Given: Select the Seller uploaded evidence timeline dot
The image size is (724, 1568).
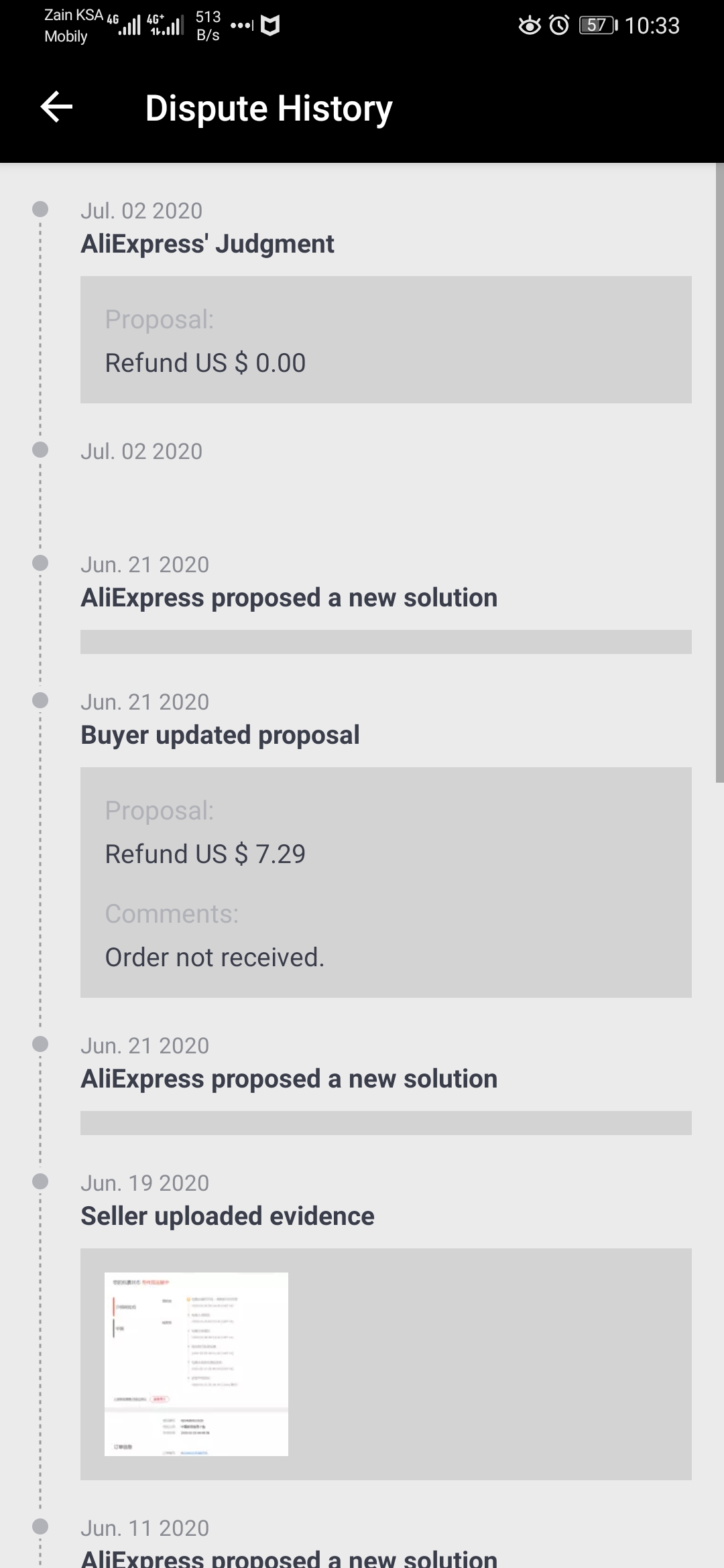Looking at the screenshot, I should pos(40,1181).
